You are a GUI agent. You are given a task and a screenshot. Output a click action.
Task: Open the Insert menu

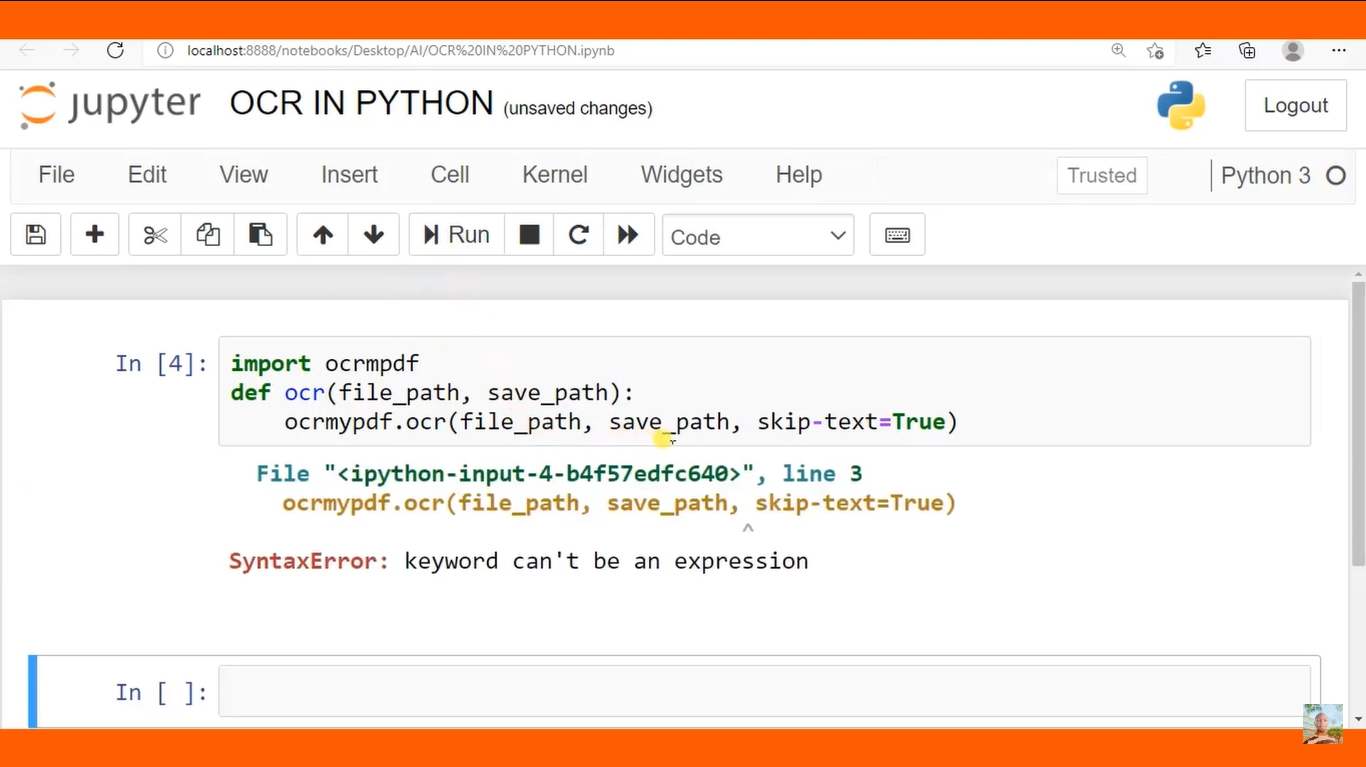349,175
